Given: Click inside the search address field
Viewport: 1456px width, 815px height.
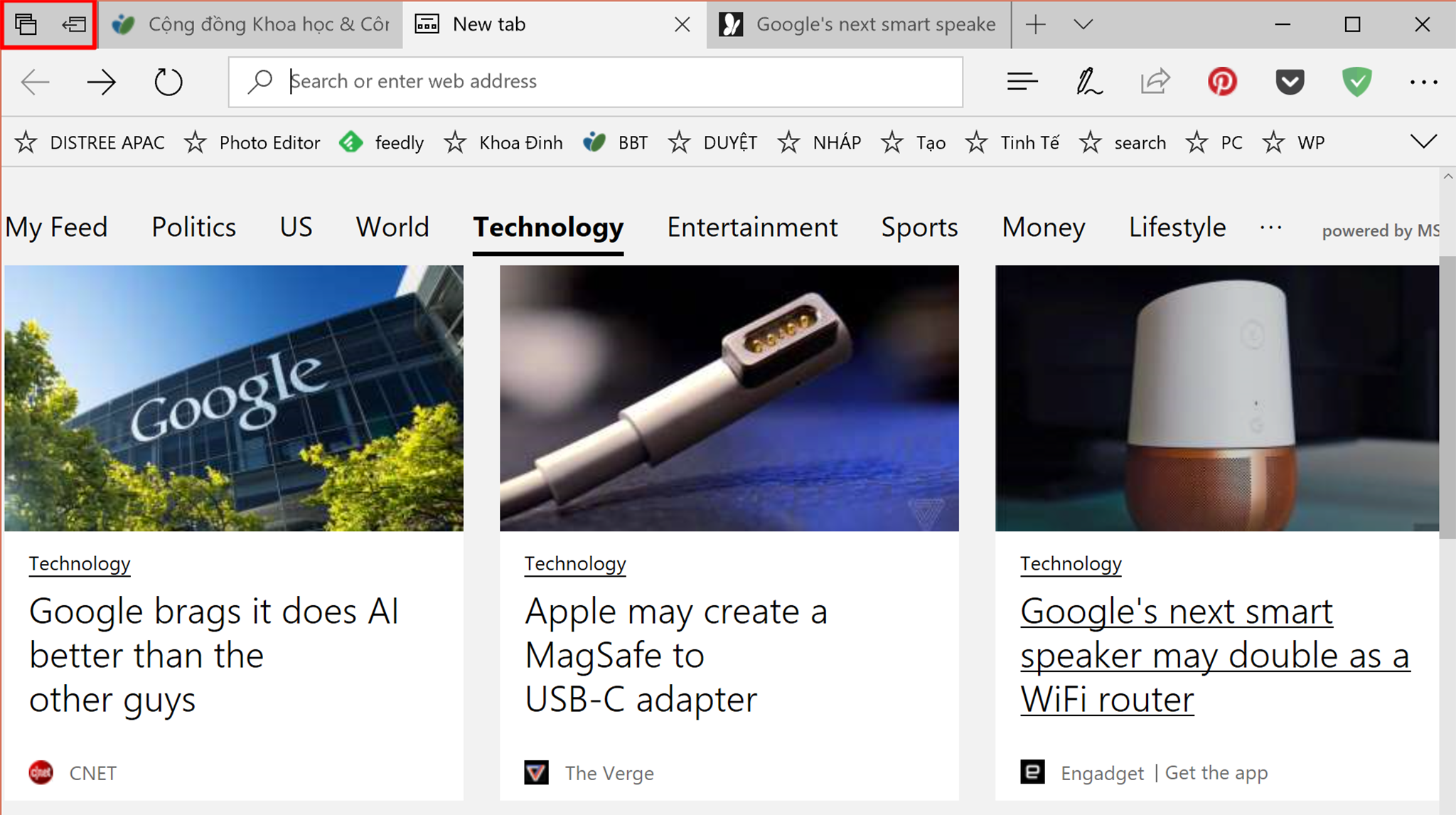Looking at the screenshot, I should 569,81.
